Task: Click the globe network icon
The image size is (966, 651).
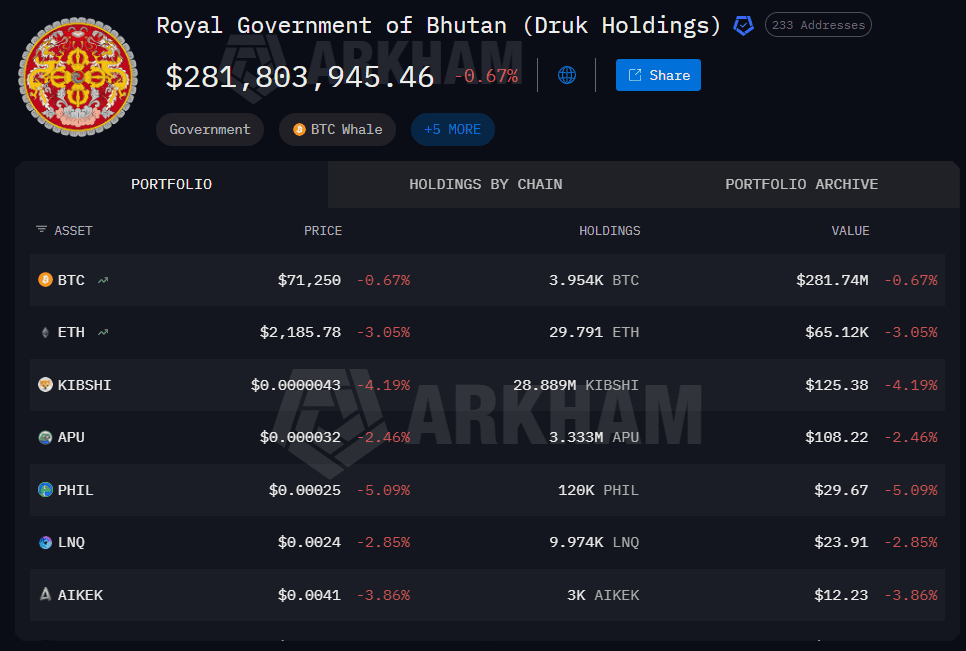Action: (567, 75)
